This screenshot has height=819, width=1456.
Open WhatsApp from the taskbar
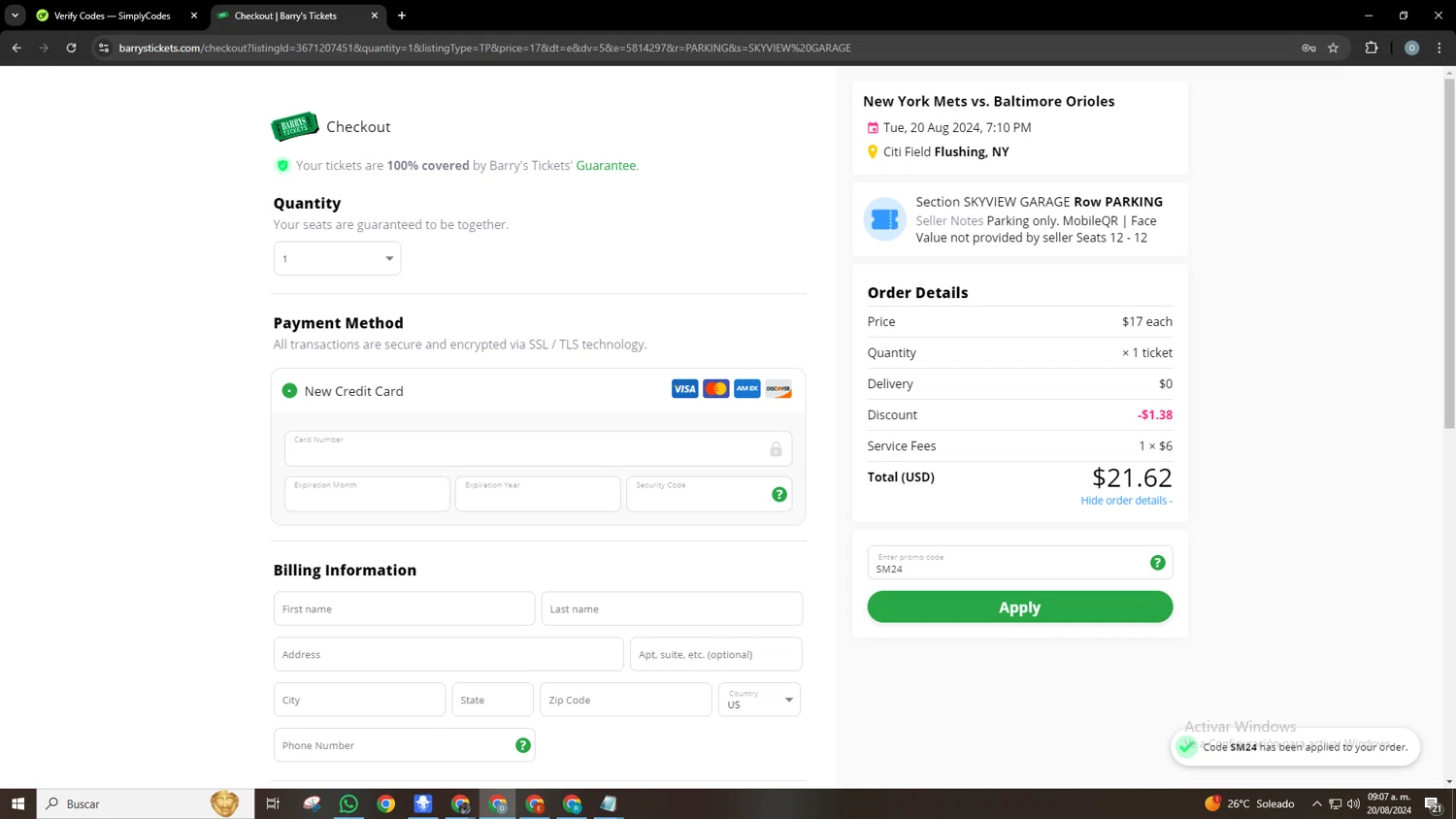(x=348, y=803)
